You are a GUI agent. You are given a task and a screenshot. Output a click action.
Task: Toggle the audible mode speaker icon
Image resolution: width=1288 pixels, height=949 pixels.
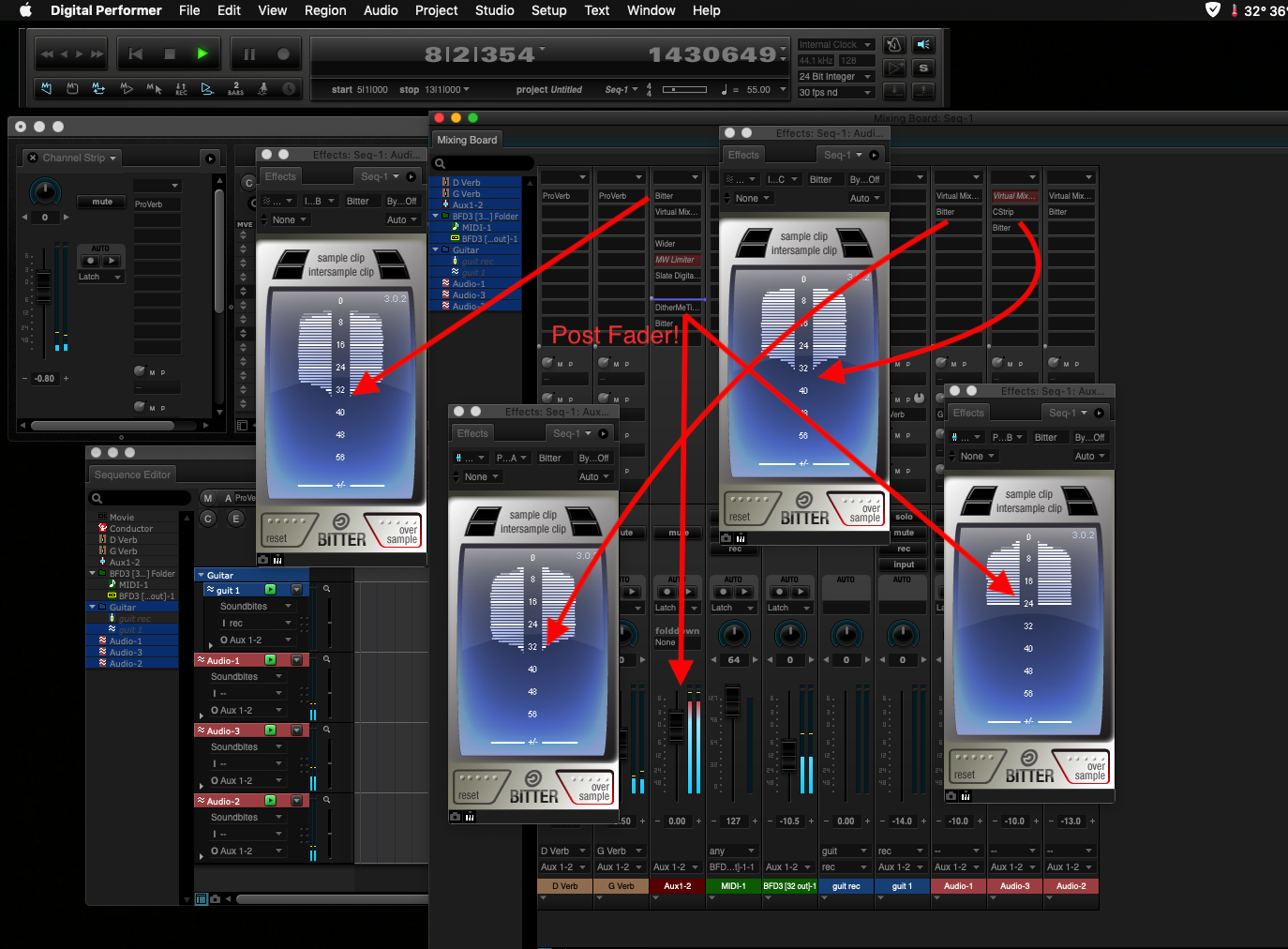(x=923, y=45)
